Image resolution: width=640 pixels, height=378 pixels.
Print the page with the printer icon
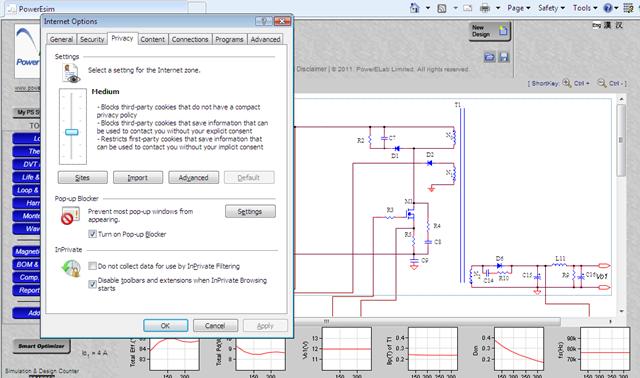point(484,8)
